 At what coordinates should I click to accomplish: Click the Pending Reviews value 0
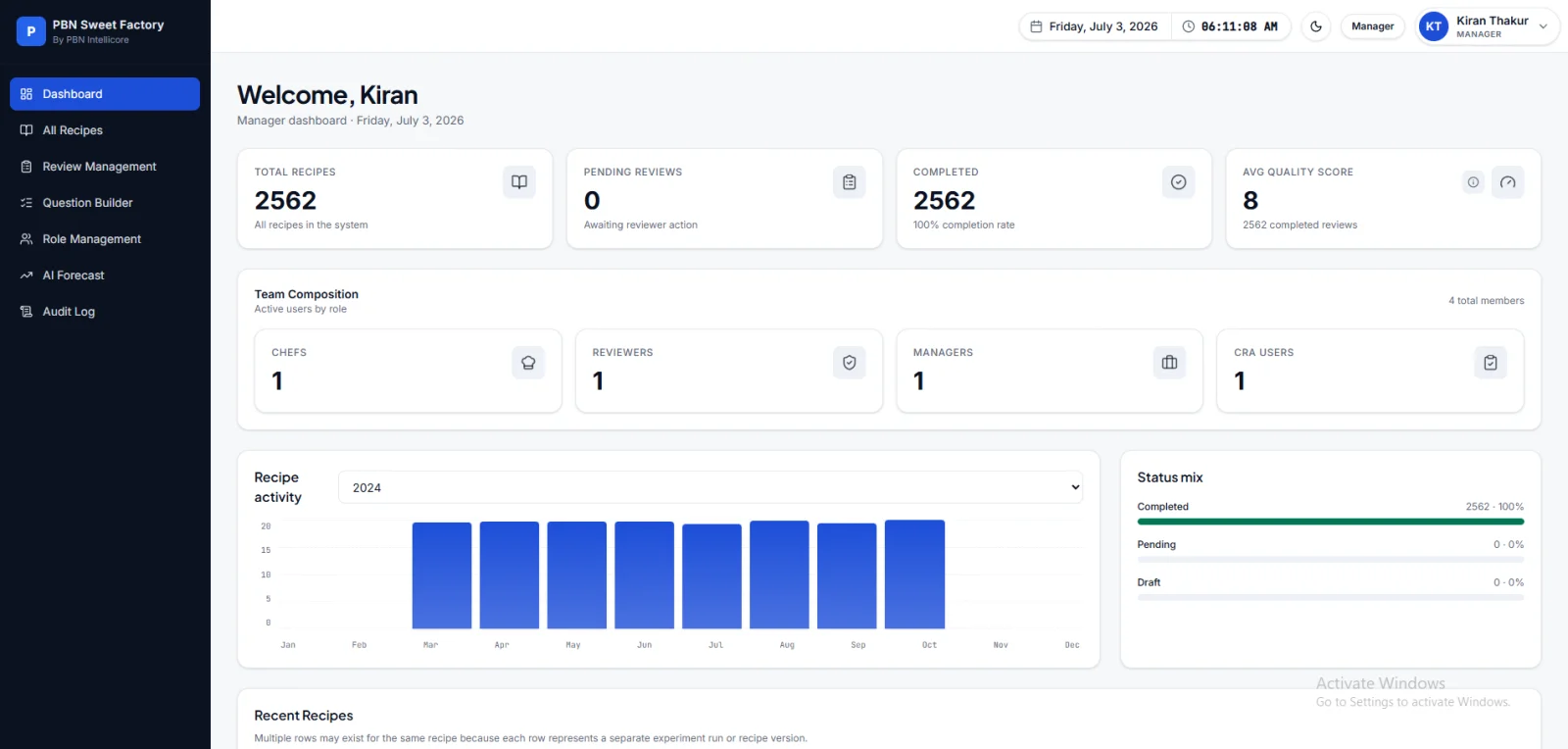[592, 201]
